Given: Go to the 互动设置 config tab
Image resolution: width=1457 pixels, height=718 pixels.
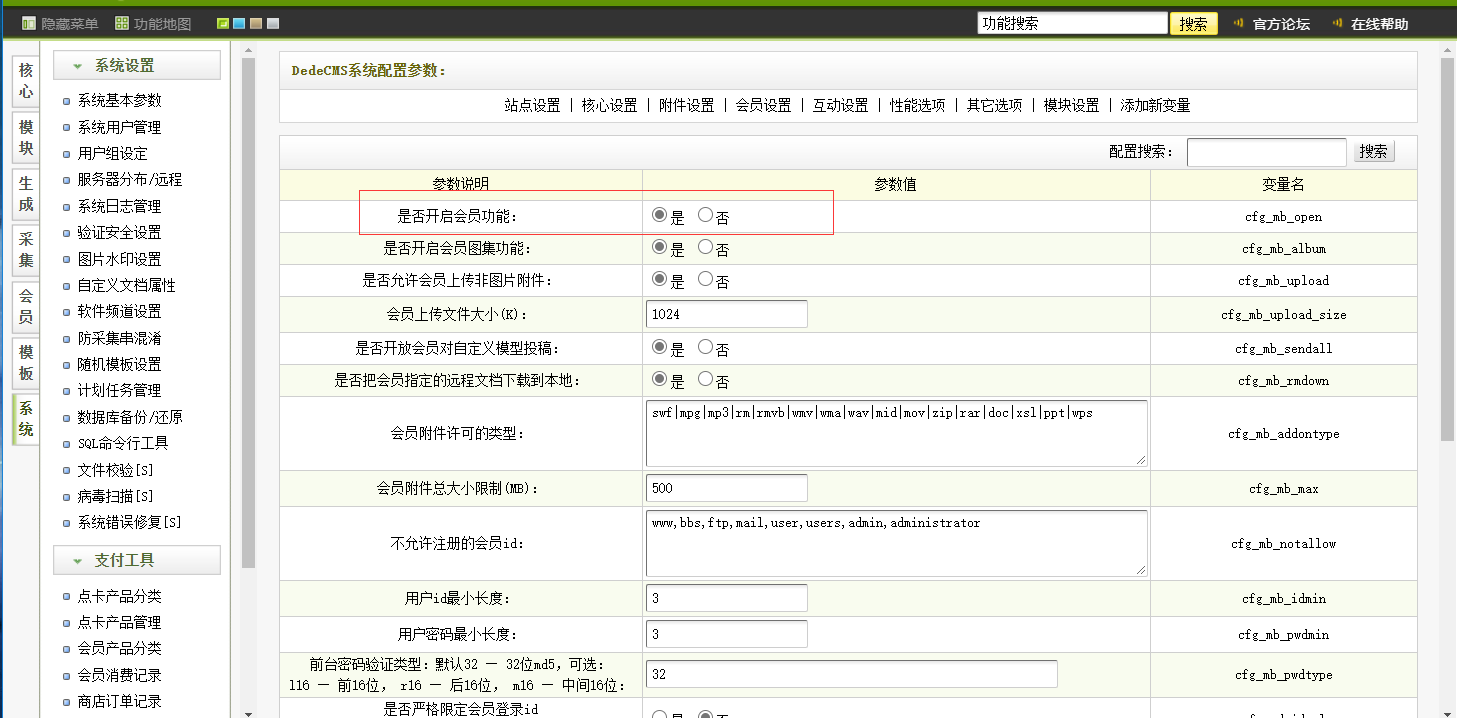Looking at the screenshot, I should 840,105.
